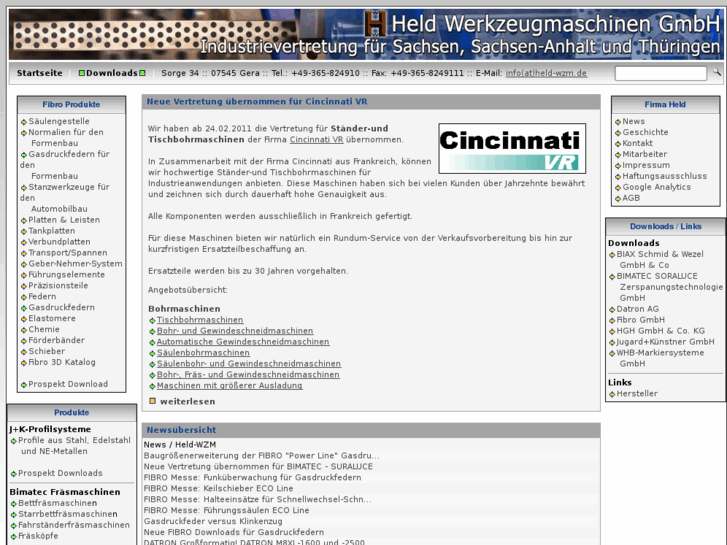The width and height of the screenshot is (727, 545).
Task: Select Transport/Spannen link
Action: [x=68, y=253]
